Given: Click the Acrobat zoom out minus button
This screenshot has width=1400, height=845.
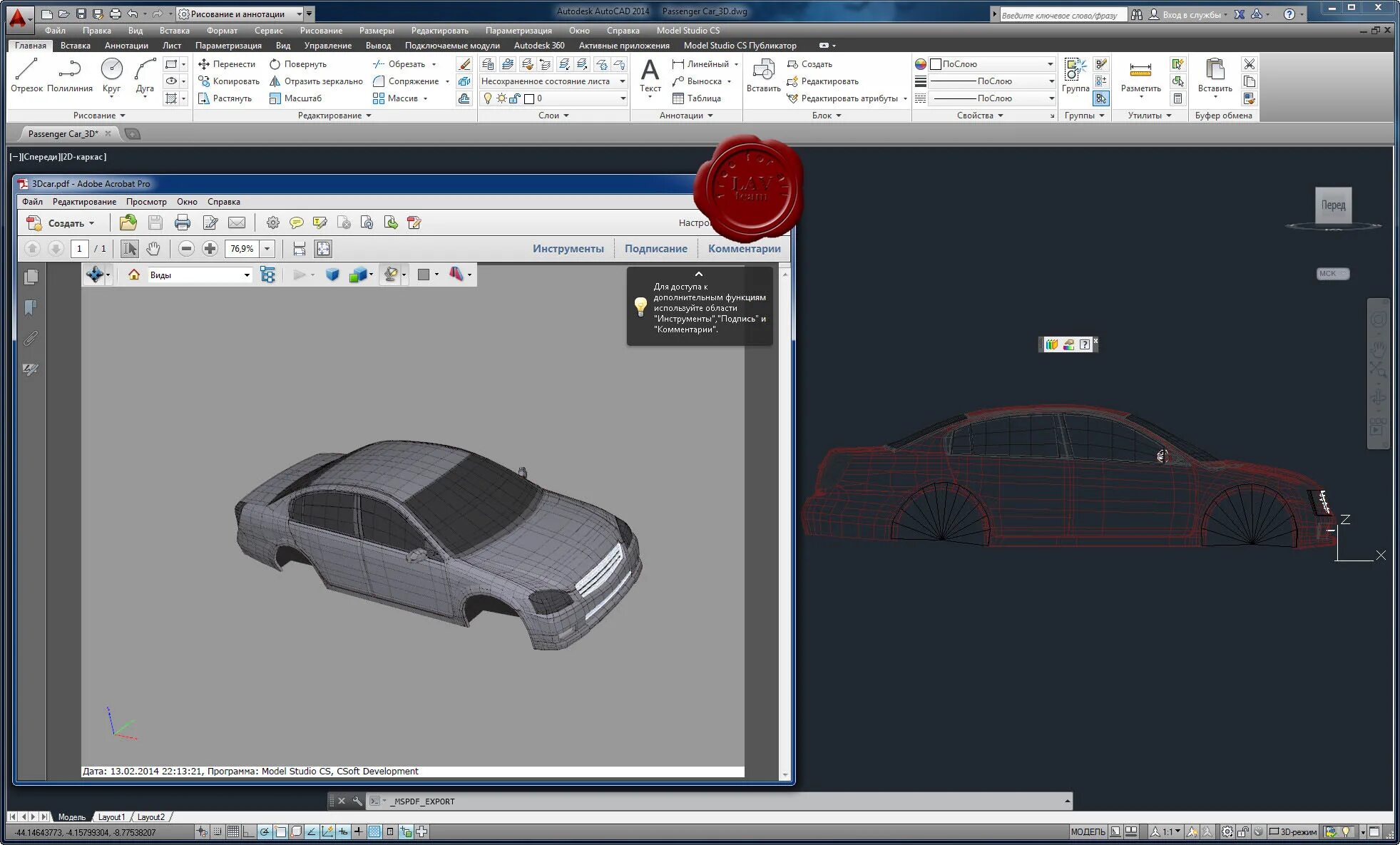Looking at the screenshot, I should (186, 249).
